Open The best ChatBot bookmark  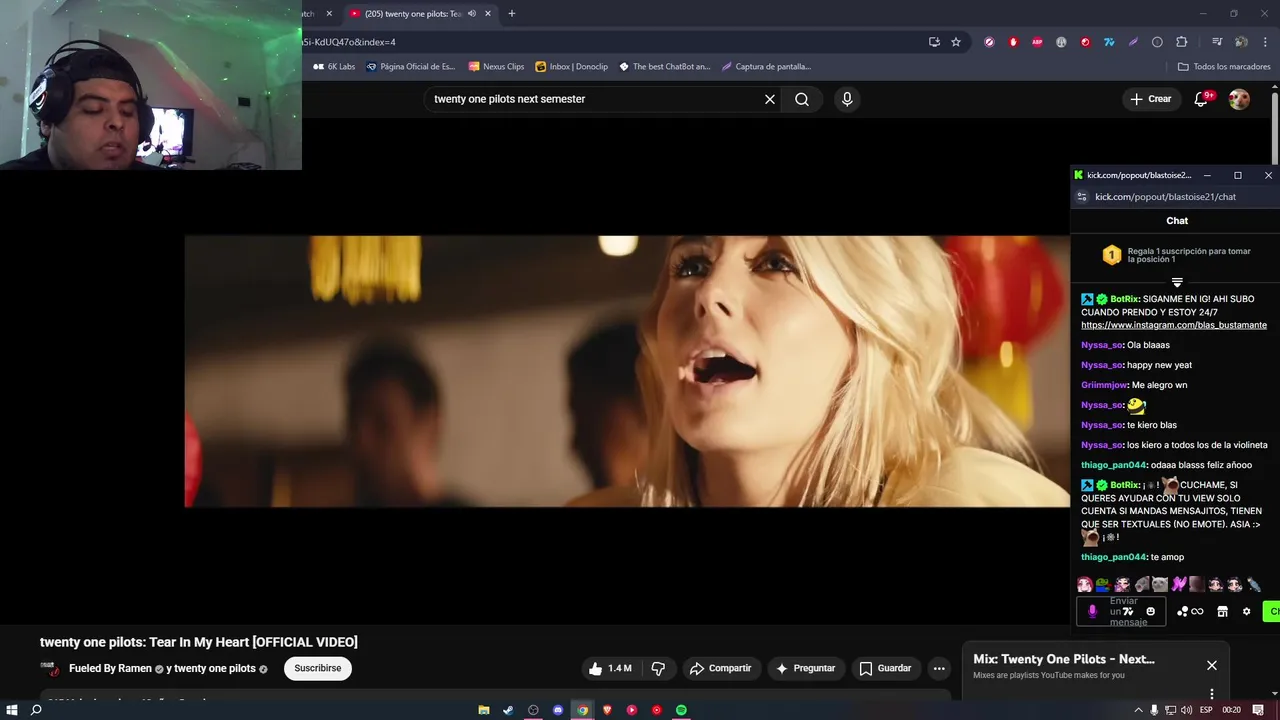coord(665,67)
